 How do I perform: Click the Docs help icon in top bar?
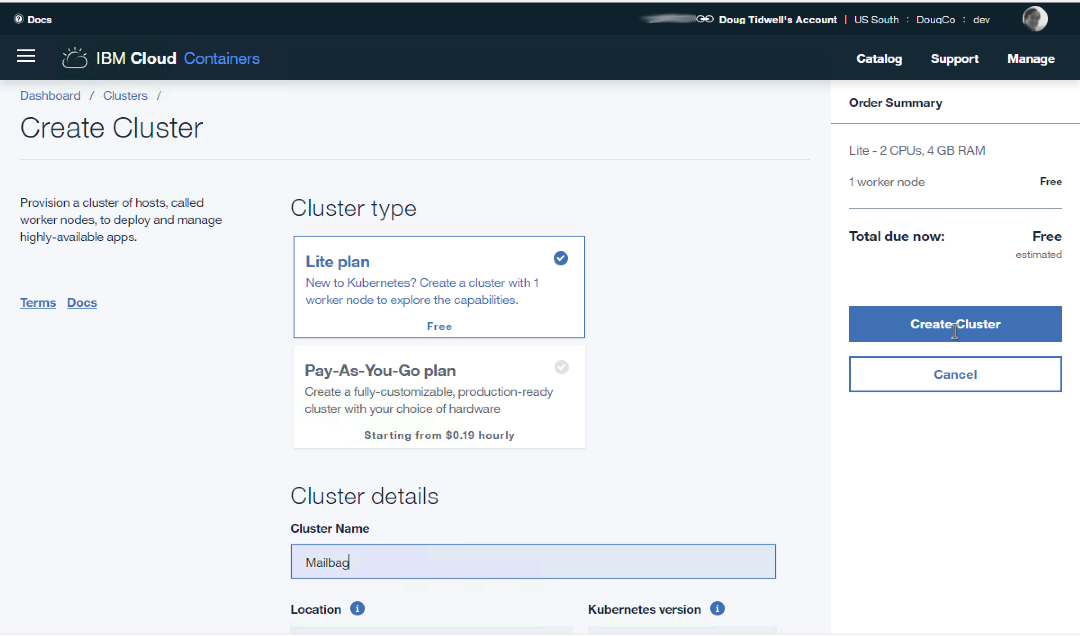click(19, 19)
